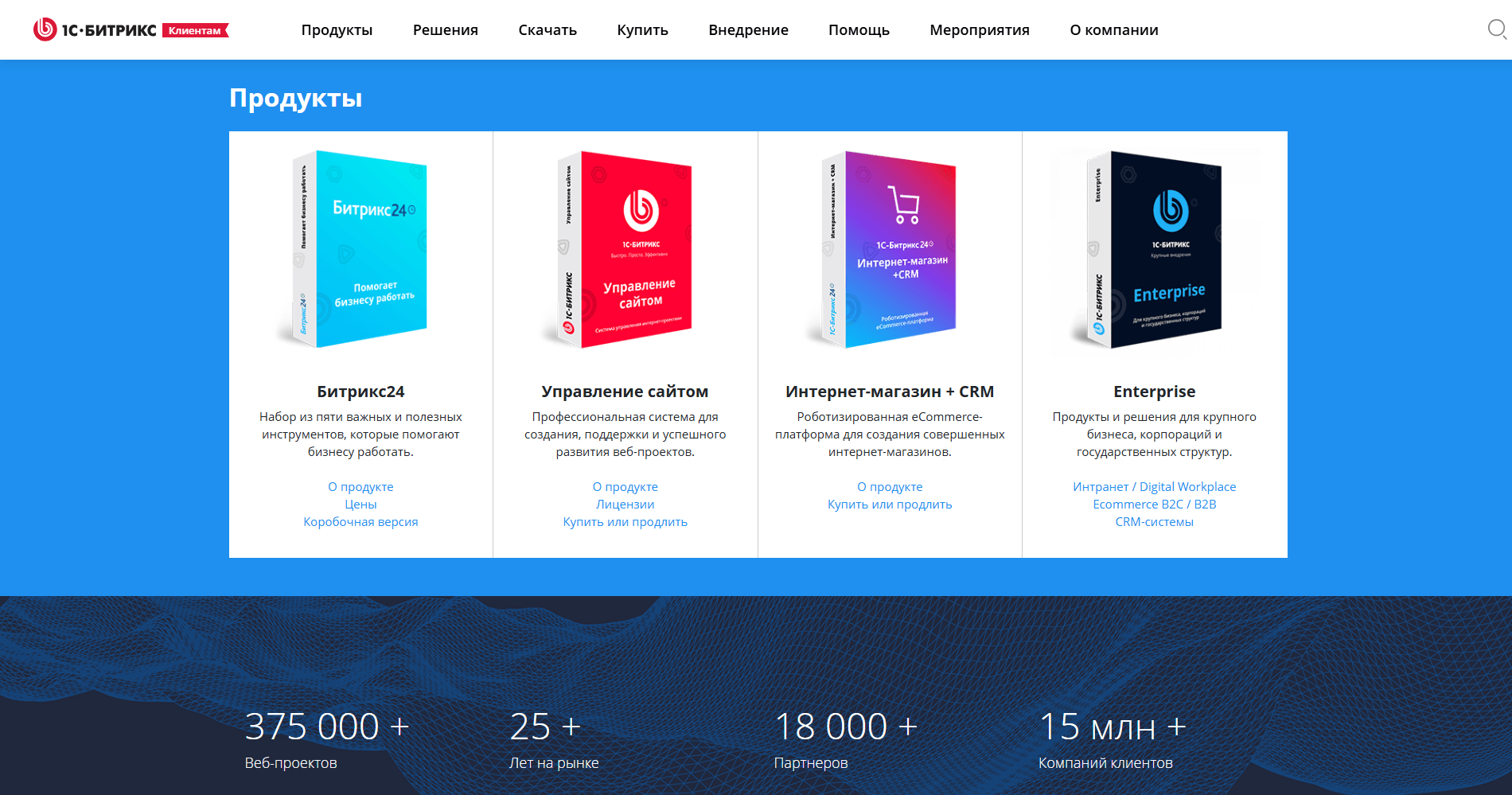Click the Битрикс24 product box image

pos(360,249)
